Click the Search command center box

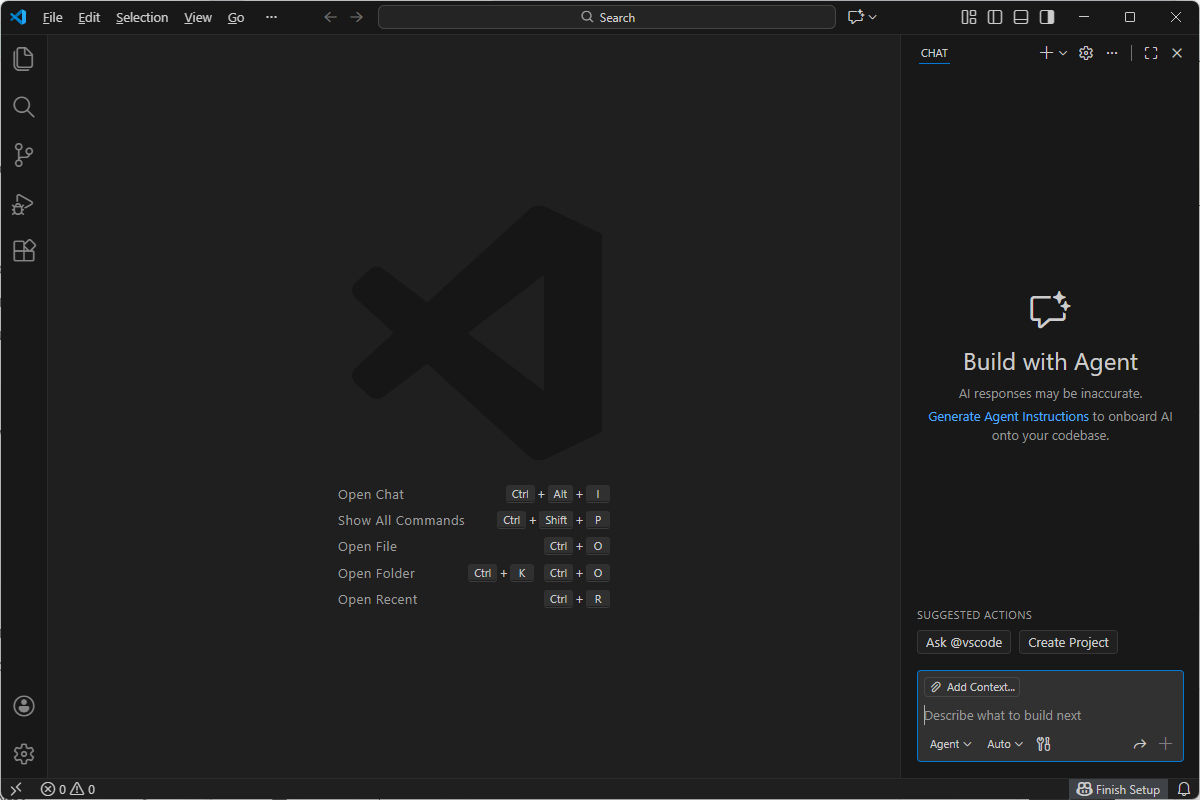pos(607,17)
